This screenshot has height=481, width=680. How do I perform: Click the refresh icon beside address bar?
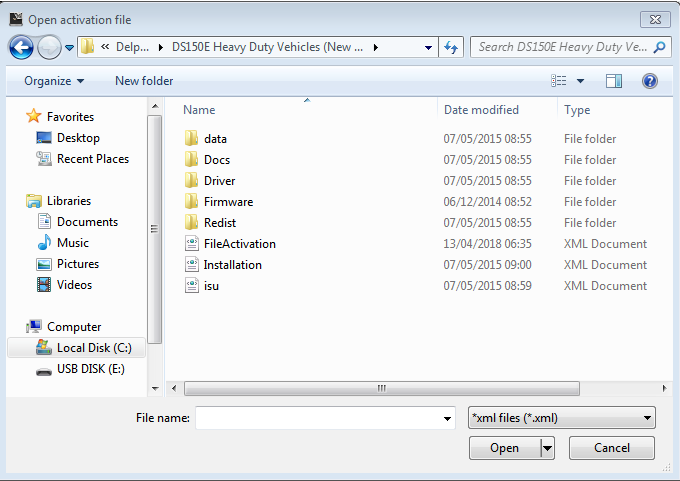click(x=451, y=47)
